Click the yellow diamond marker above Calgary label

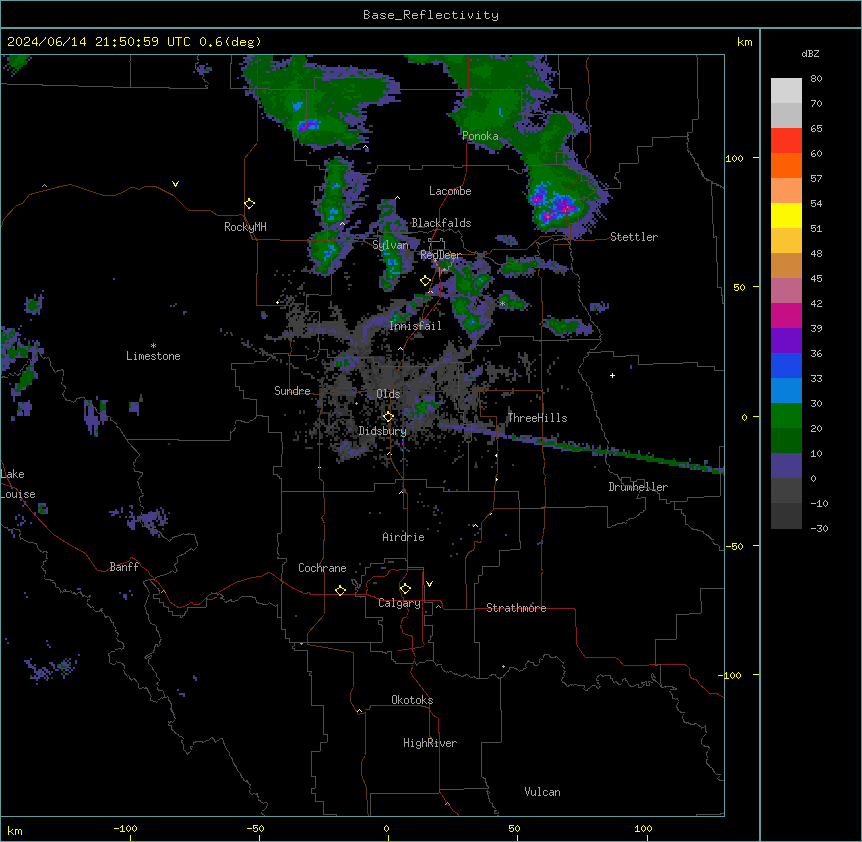(405, 589)
